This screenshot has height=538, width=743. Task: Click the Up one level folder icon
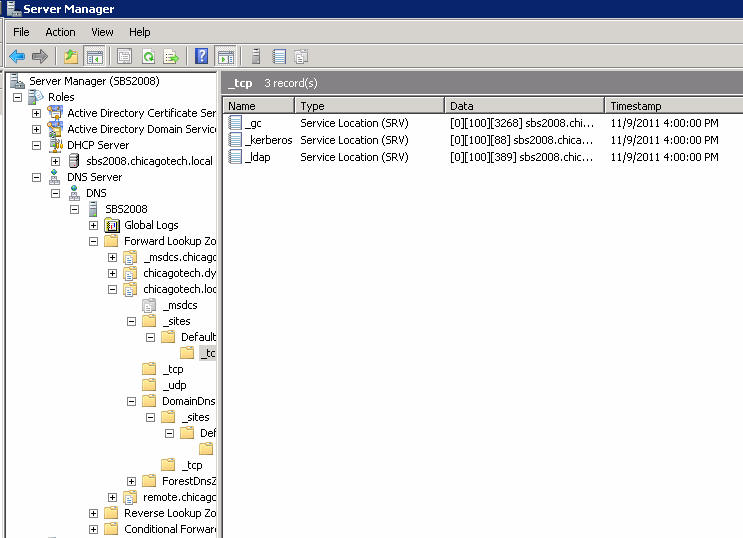71,56
